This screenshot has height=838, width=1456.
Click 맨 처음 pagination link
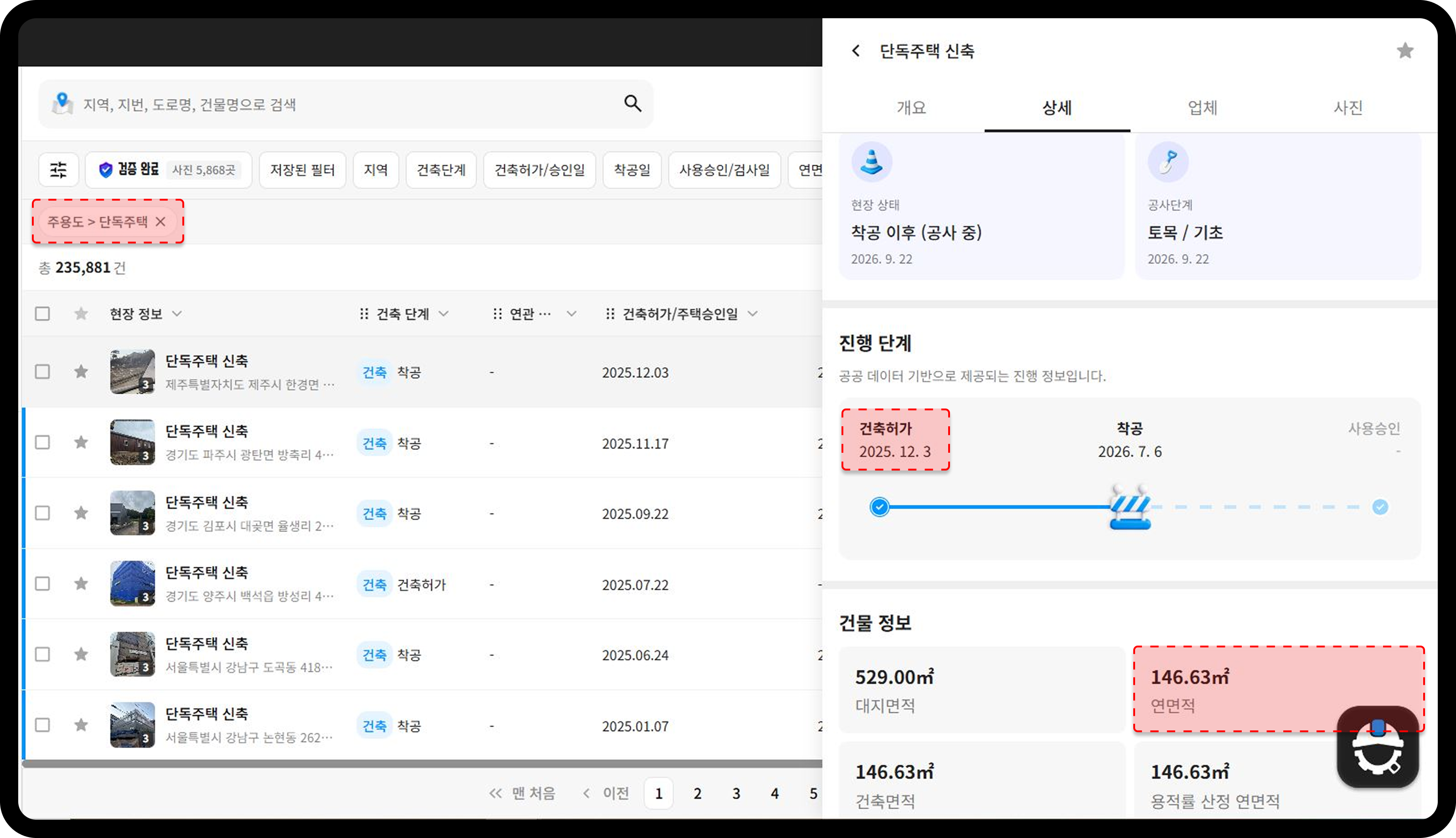pos(522,793)
